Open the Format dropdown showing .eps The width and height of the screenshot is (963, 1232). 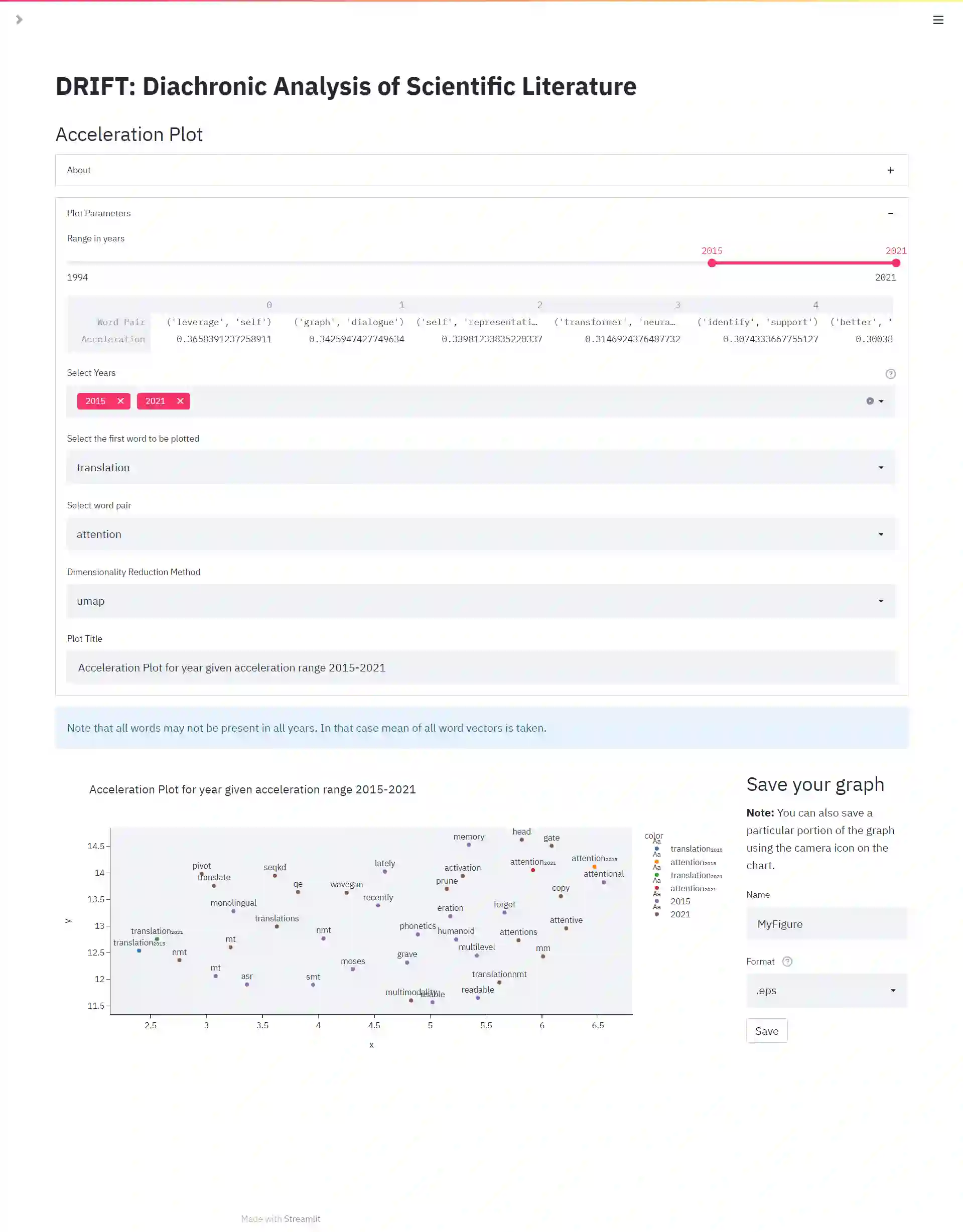coord(826,991)
